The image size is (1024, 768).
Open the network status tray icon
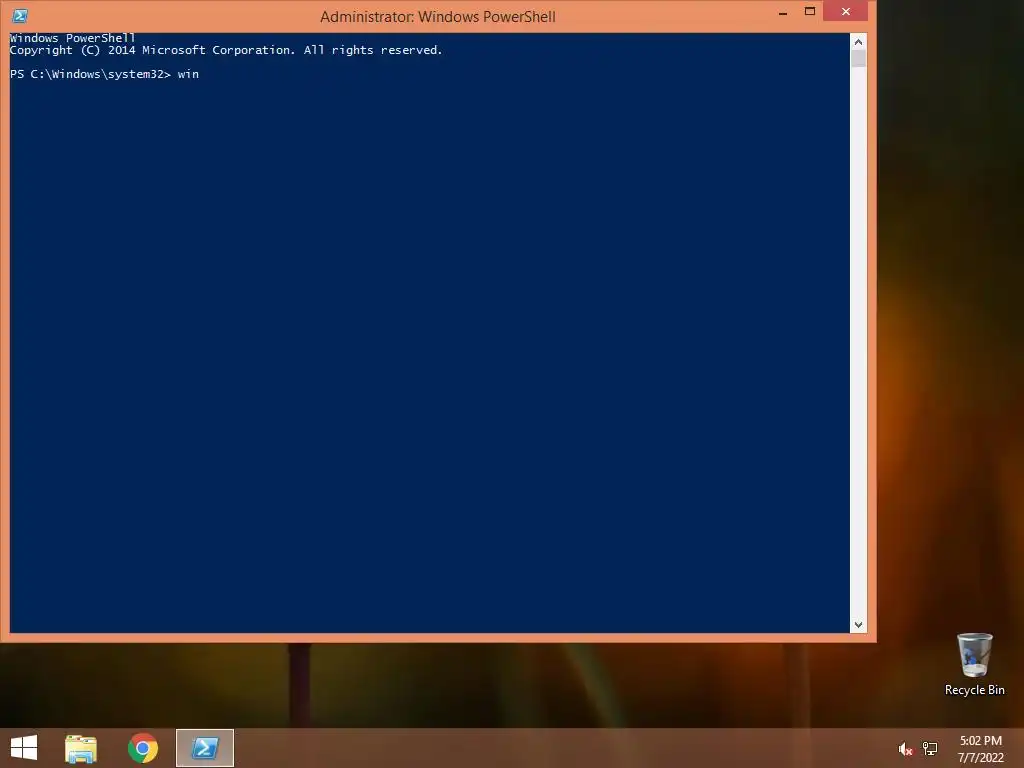click(x=930, y=749)
